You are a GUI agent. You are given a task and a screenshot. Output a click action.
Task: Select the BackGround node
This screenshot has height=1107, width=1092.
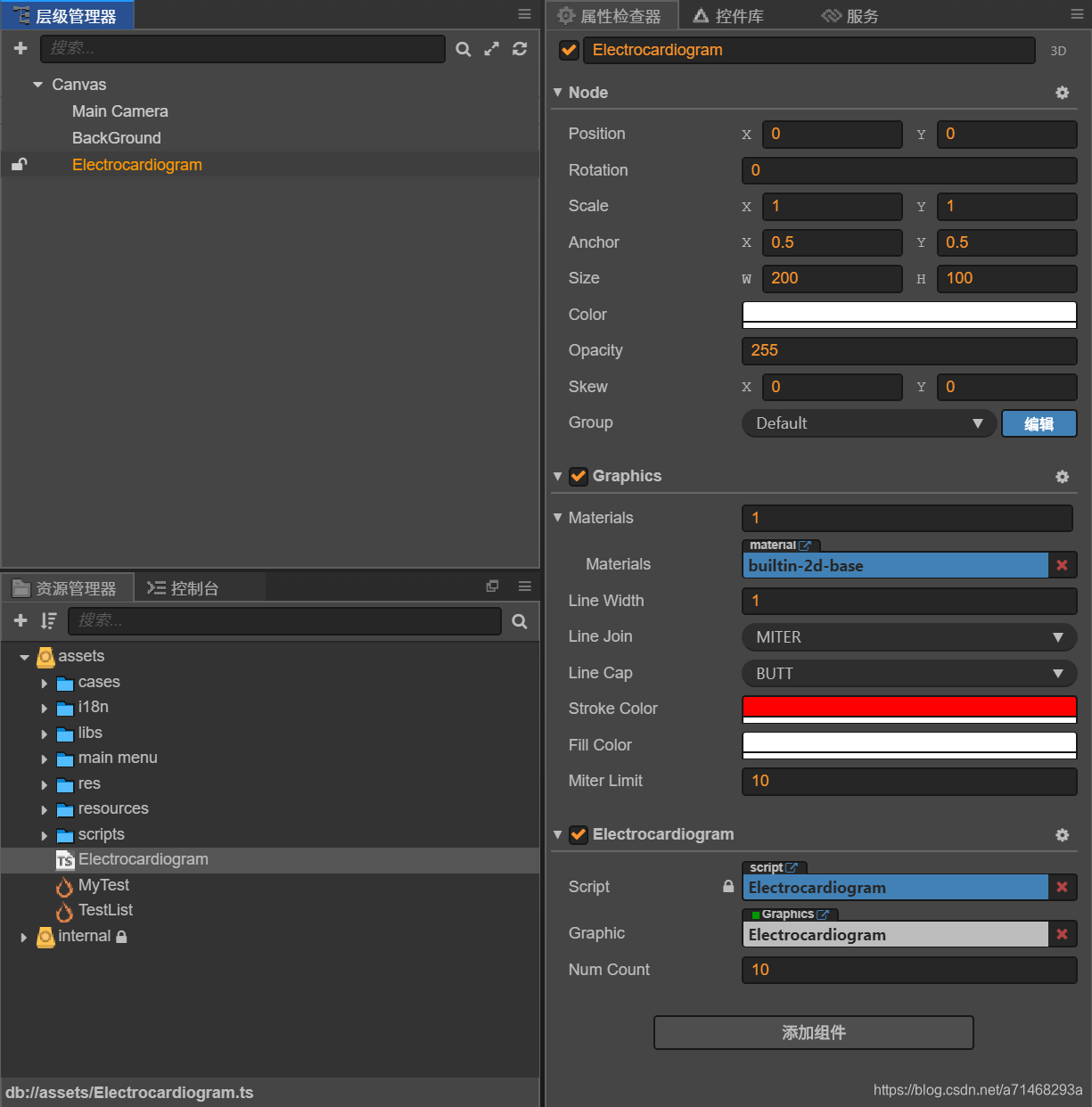[x=117, y=138]
